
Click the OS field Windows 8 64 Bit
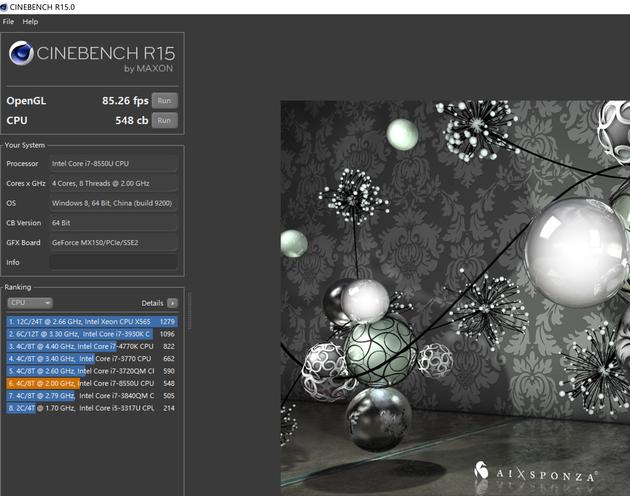[113, 203]
